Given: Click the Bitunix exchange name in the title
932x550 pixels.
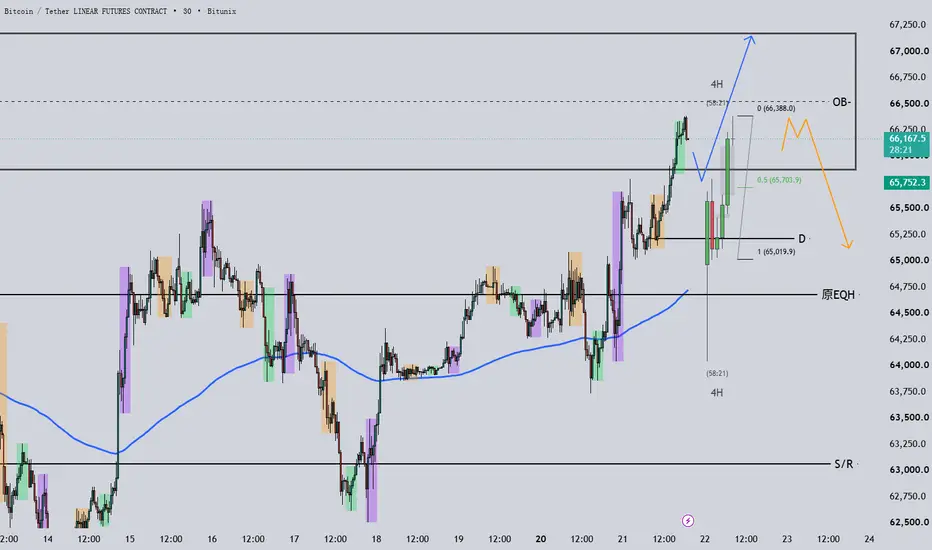Looking at the screenshot, I should 222,11.
